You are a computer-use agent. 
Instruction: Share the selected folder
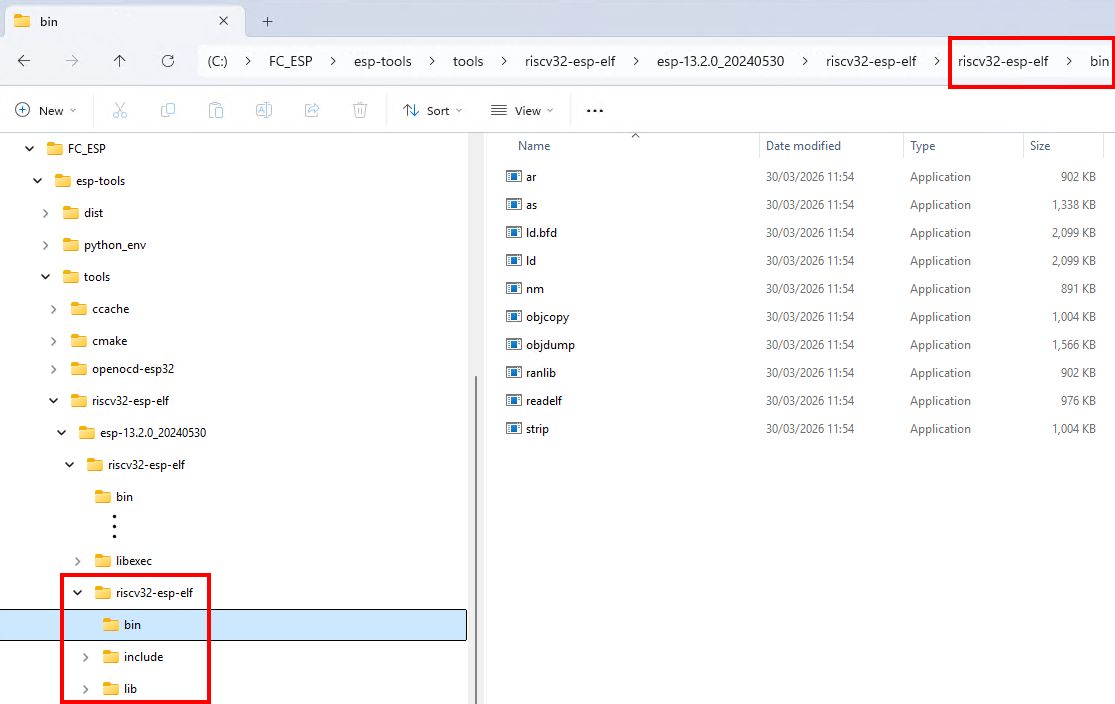coord(311,110)
